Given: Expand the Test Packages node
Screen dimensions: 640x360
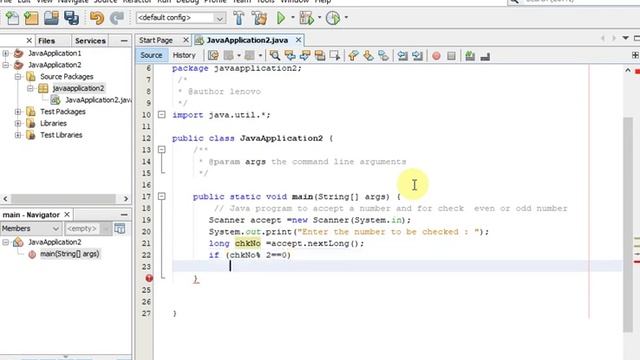Looking at the screenshot, I should pos(18,111).
